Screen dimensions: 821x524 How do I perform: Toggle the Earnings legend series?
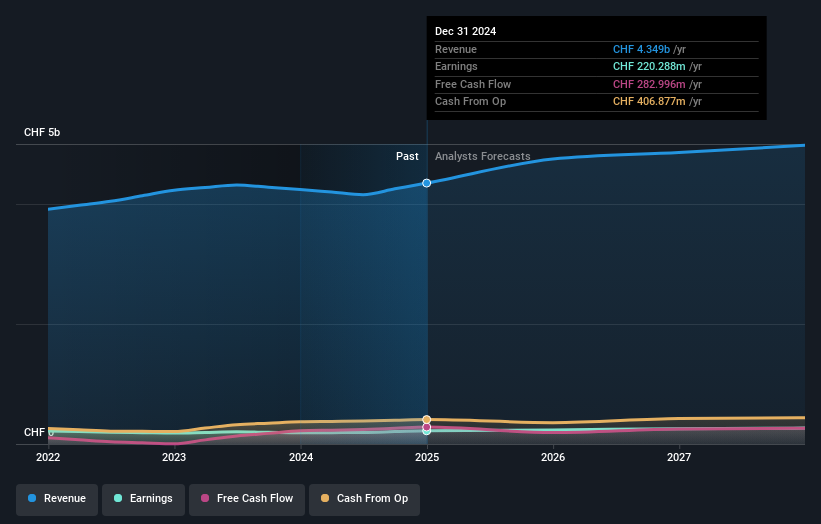coord(143,499)
